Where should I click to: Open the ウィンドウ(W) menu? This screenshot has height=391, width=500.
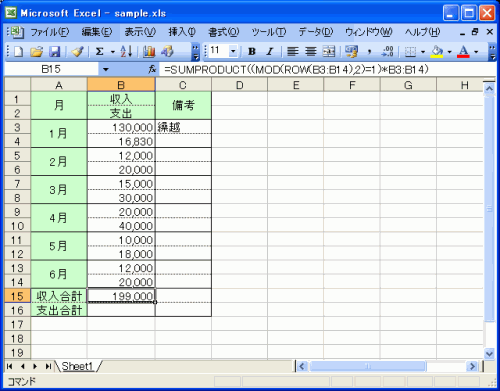click(369, 32)
